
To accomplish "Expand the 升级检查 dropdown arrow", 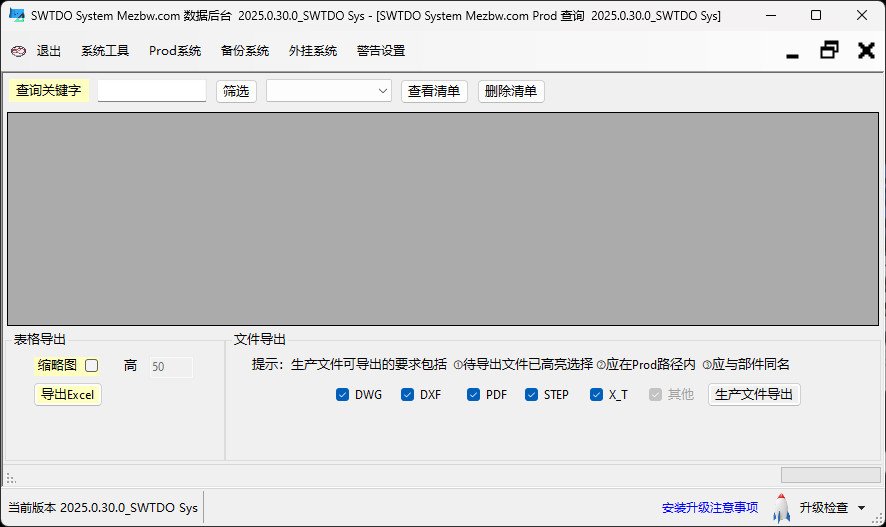I will (x=861, y=509).
